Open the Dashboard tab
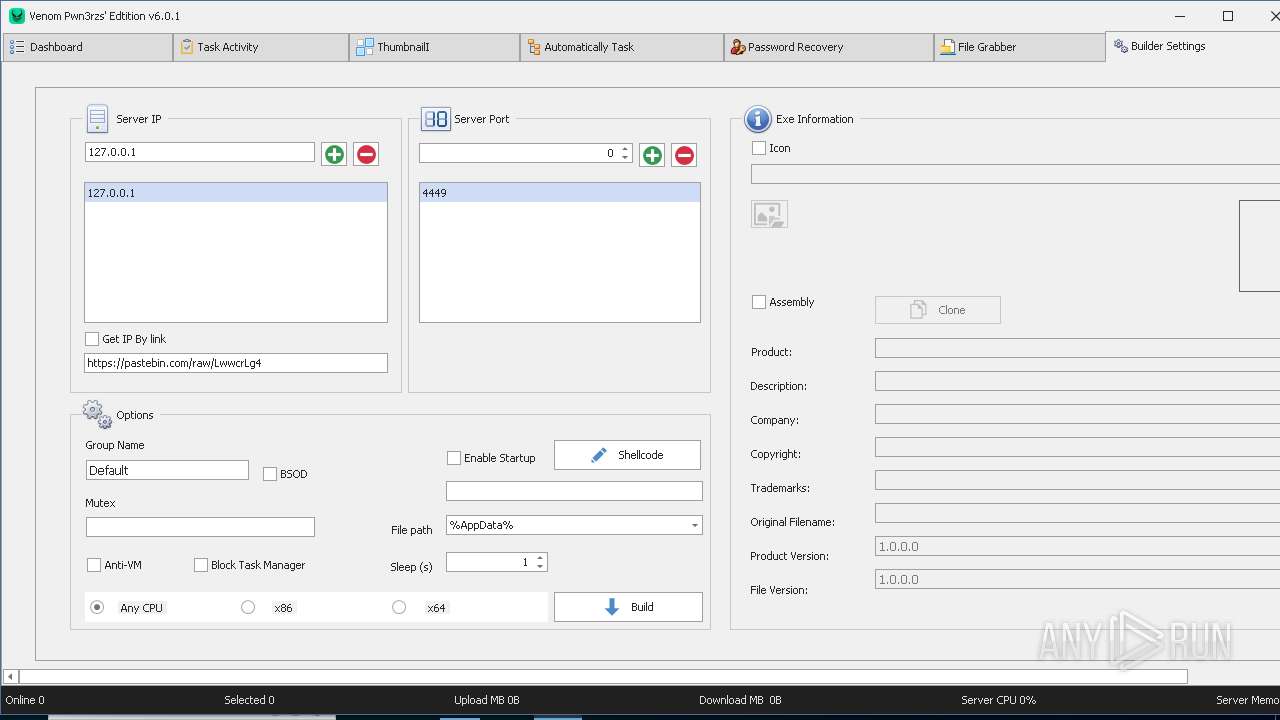The height and width of the screenshot is (720, 1280). click(x=88, y=47)
